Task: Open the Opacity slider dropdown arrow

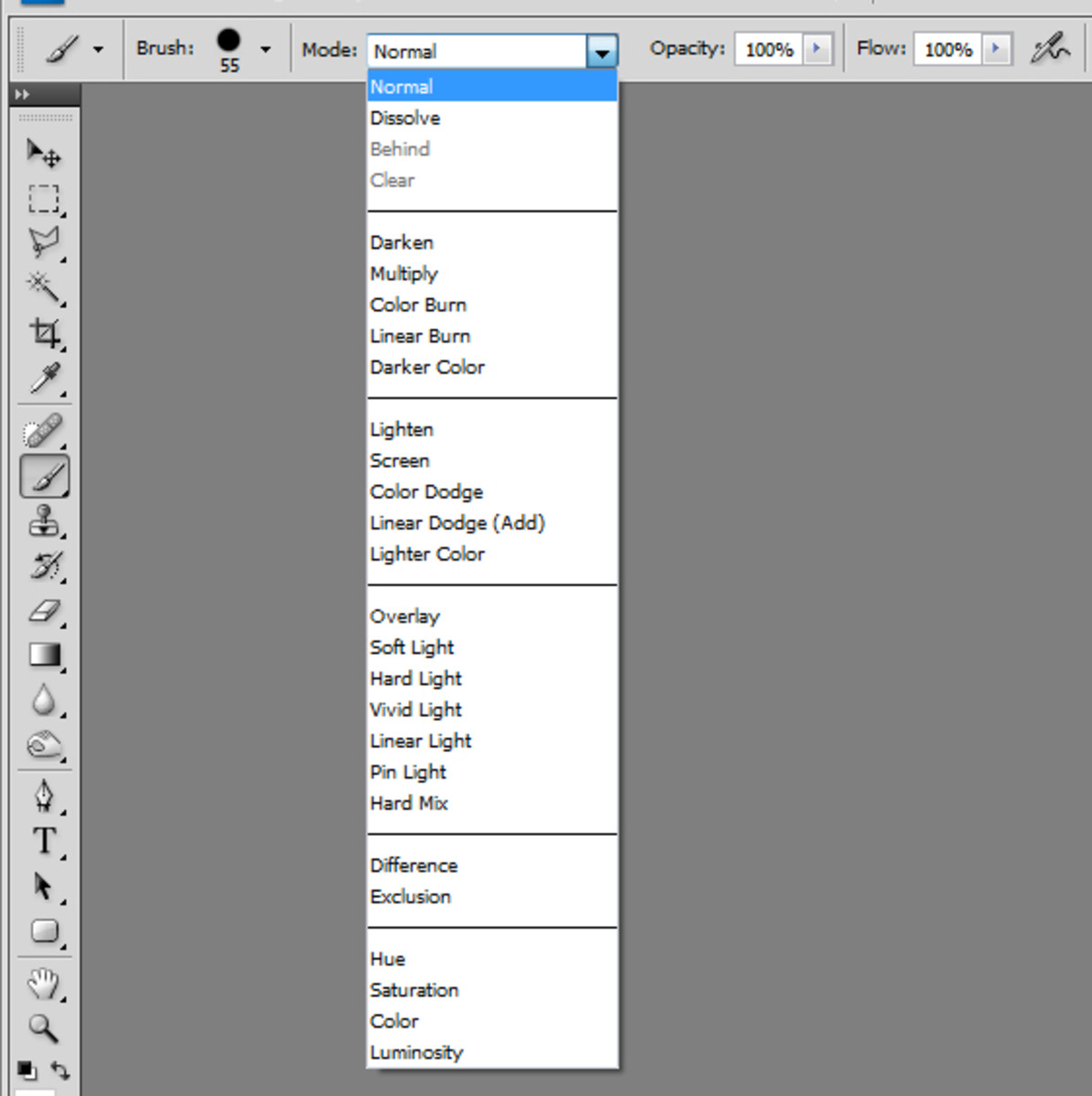Action: click(x=817, y=48)
